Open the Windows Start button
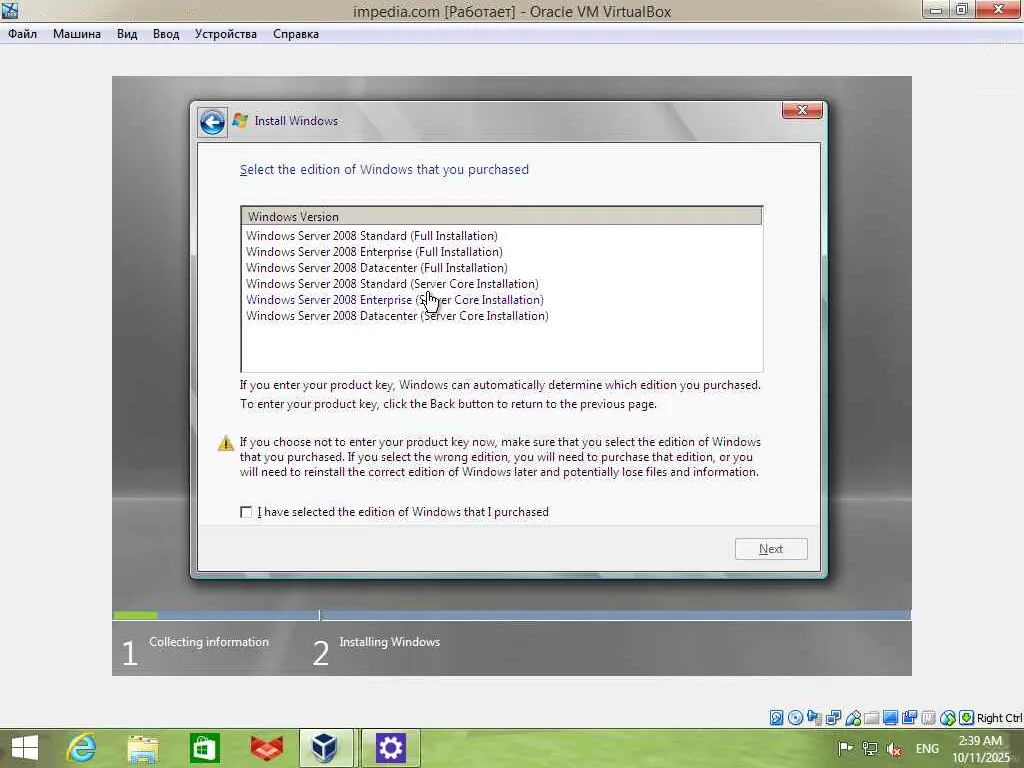1024x768 pixels. tap(25, 748)
